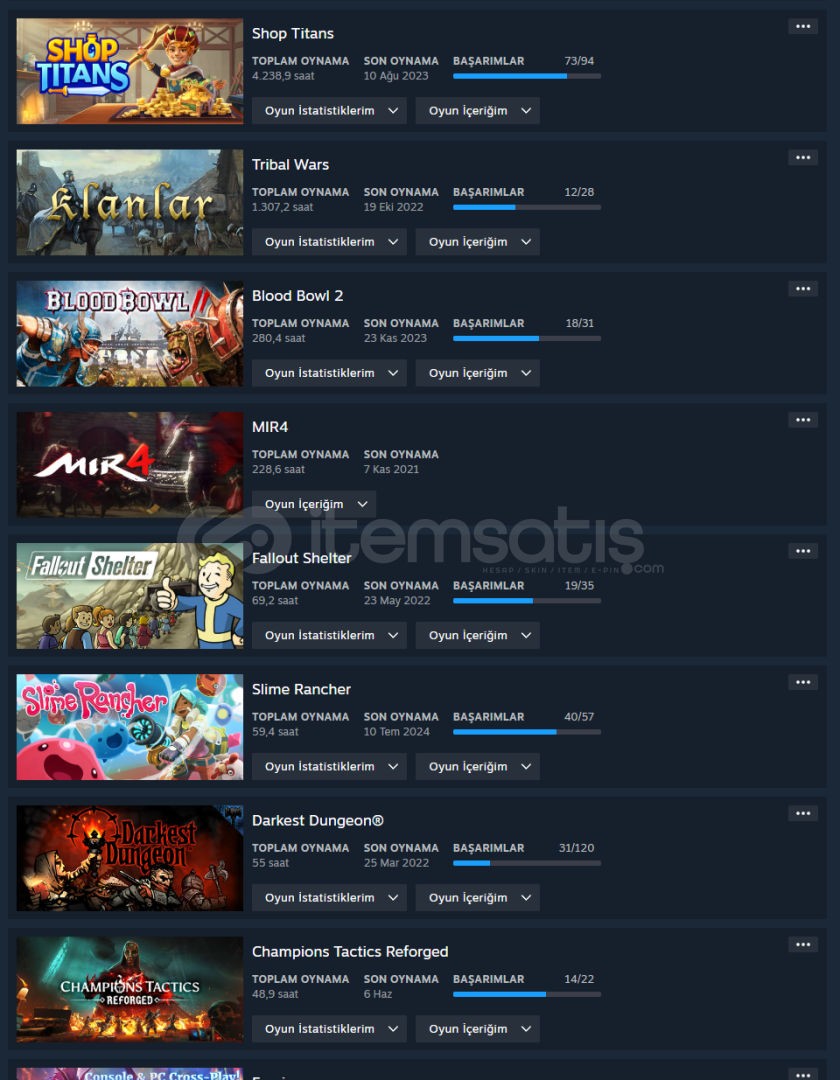Screen dimensions: 840x1080
Task: Click the Champions Tactics Reforged ellipsis icon
Action: tap(803, 944)
